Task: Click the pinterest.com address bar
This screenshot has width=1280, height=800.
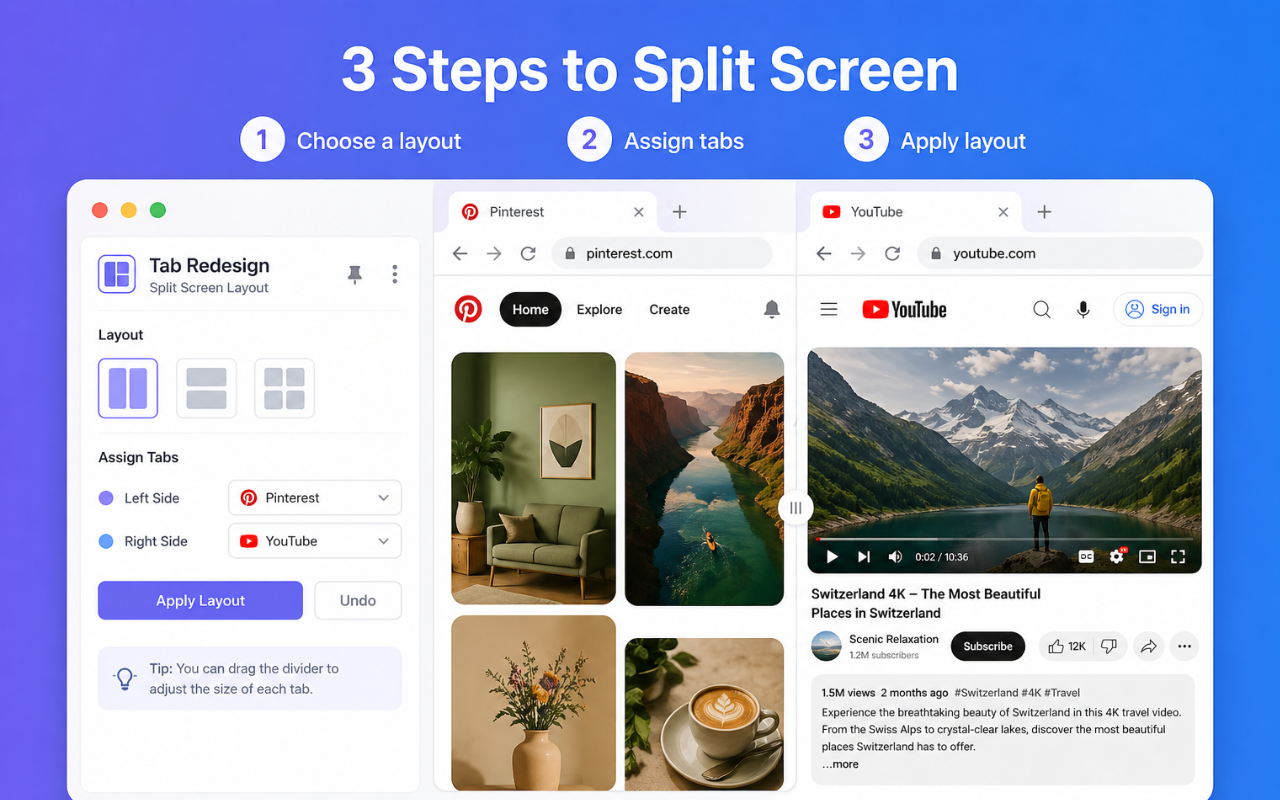Action: click(662, 254)
